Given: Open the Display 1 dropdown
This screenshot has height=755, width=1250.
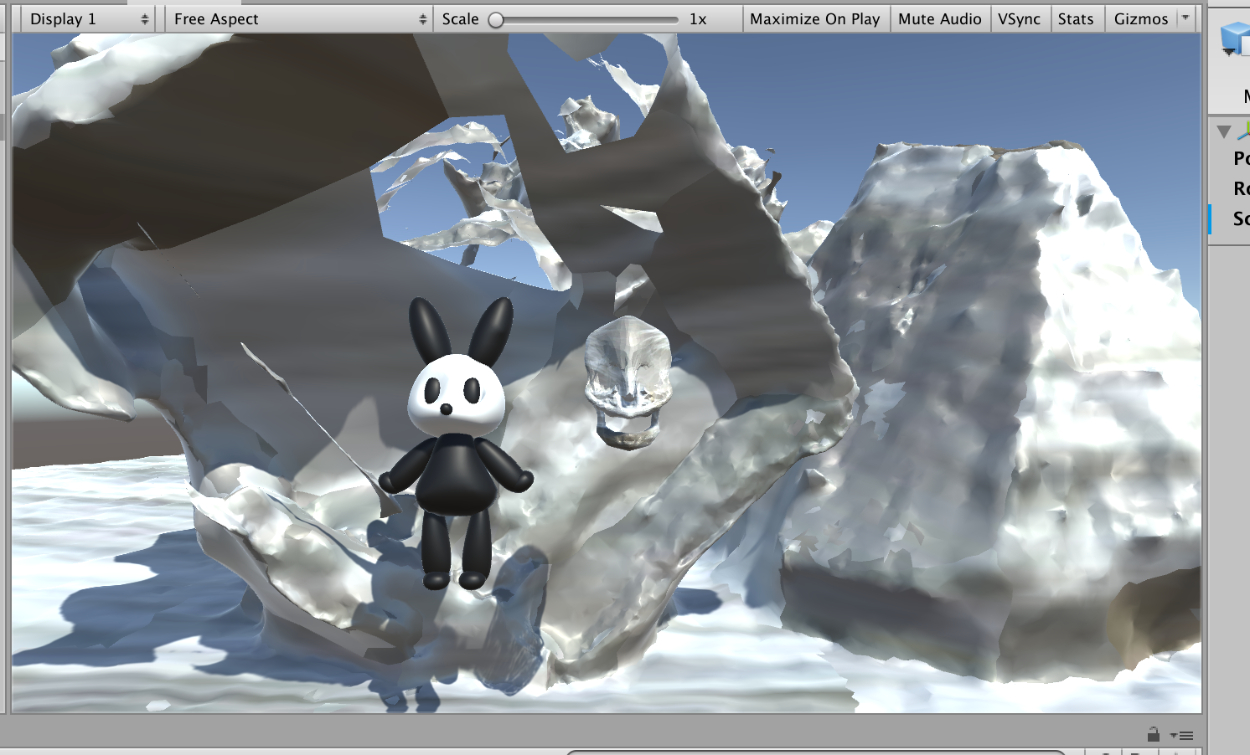Looking at the screenshot, I should click(87, 19).
